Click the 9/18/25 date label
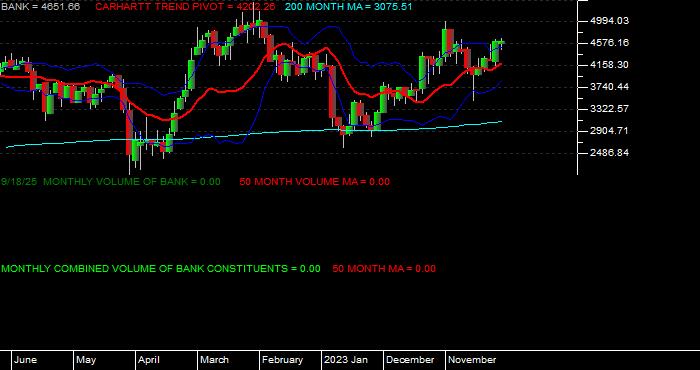This screenshot has height=370, width=700. [19, 182]
